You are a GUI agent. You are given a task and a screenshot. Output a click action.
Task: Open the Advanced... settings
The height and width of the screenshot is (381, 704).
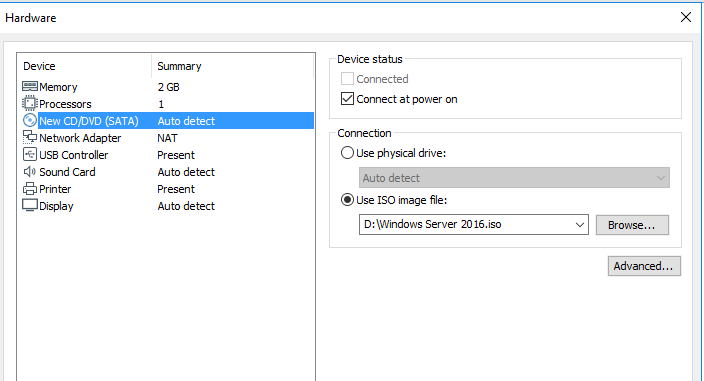pyautogui.click(x=644, y=266)
